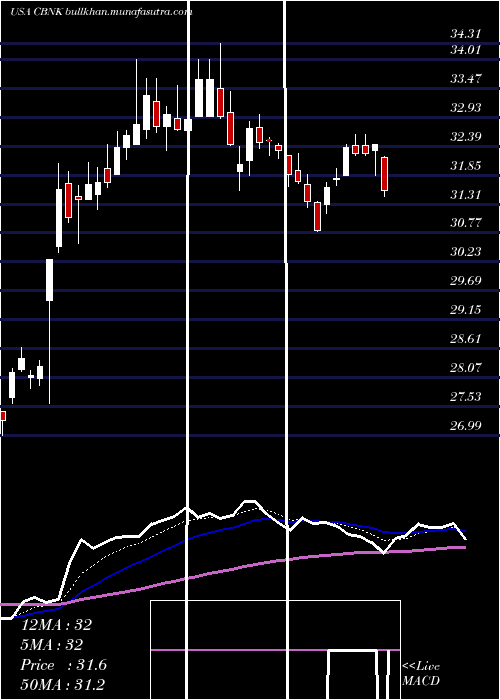Click the 26.99 price axis label
This screenshot has height=700, width=500.
(466, 425)
